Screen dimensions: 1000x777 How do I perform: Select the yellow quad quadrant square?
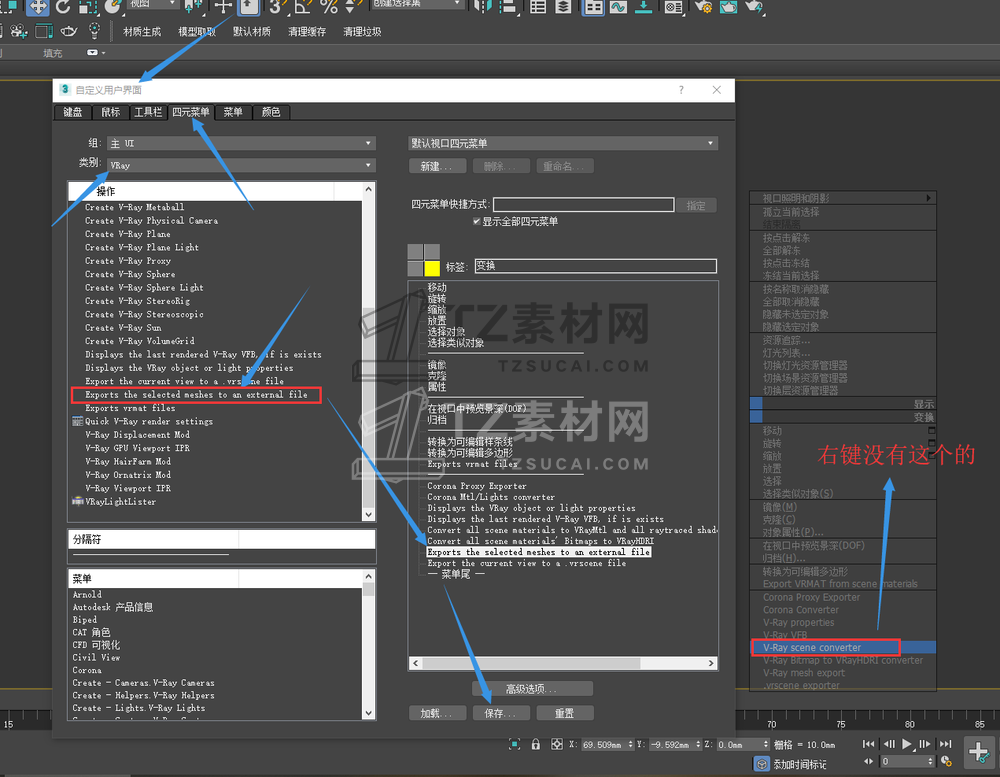click(x=432, y=269)
